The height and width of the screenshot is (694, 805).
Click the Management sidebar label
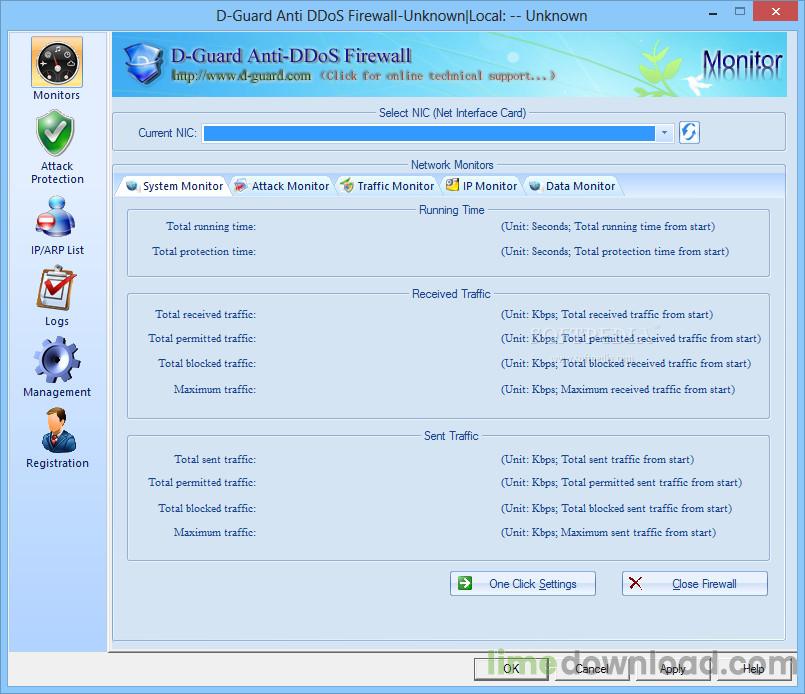click(x=57, y=392)
